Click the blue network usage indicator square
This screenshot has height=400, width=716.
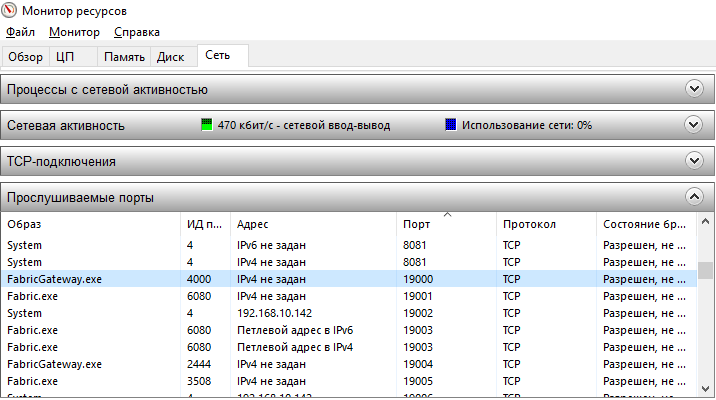click(451, 125)
